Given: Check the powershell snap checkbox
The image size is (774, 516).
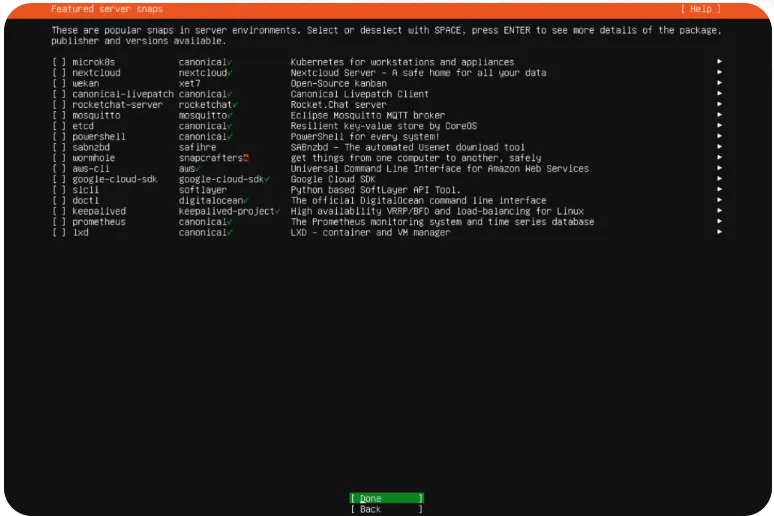Looking at the screenshot, I should [x=59, y=137].
